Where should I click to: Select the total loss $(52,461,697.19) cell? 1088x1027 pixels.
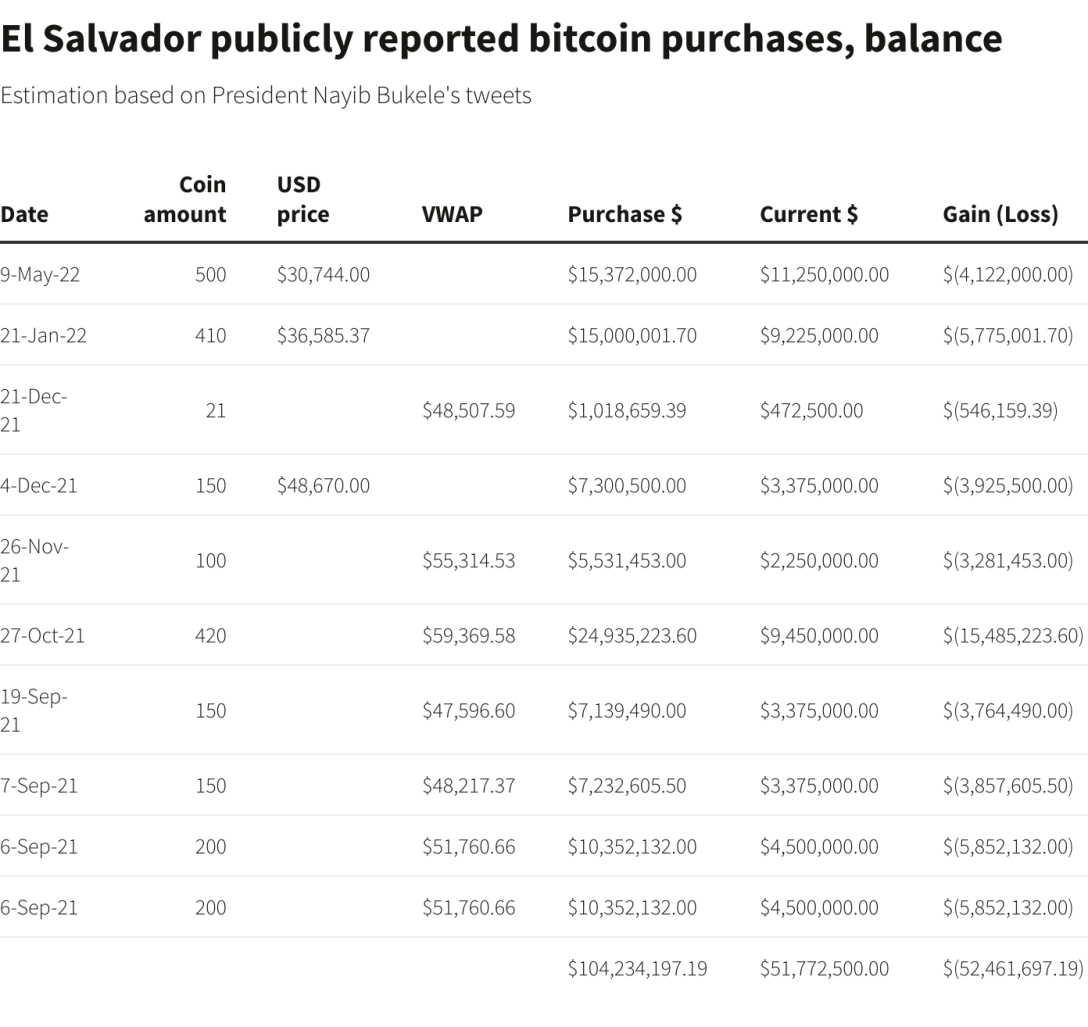[x=1012, y=969]
